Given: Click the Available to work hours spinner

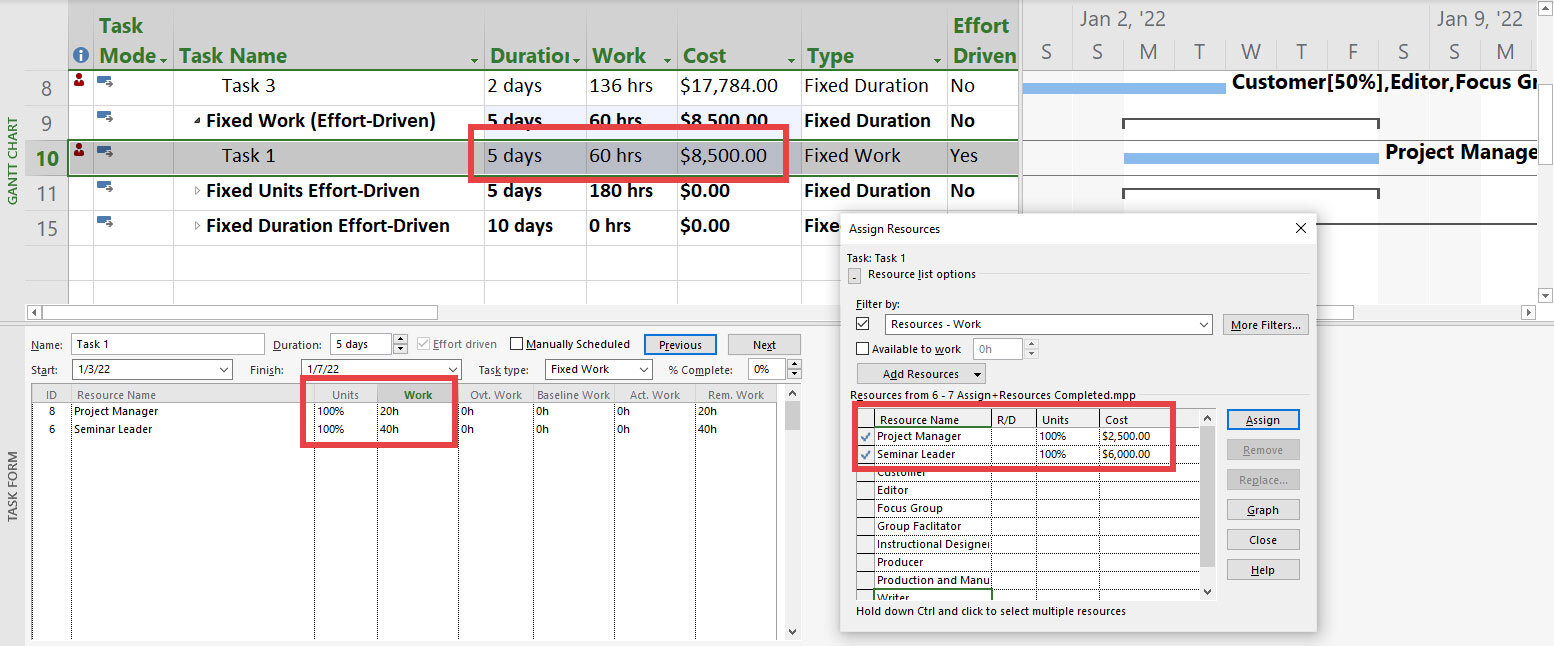Looking at the screenshot, I should 1032,349.
